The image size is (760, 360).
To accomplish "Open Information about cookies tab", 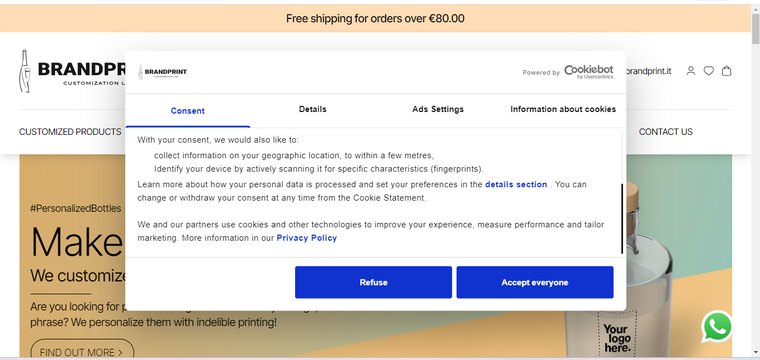I will pos(563,109).
